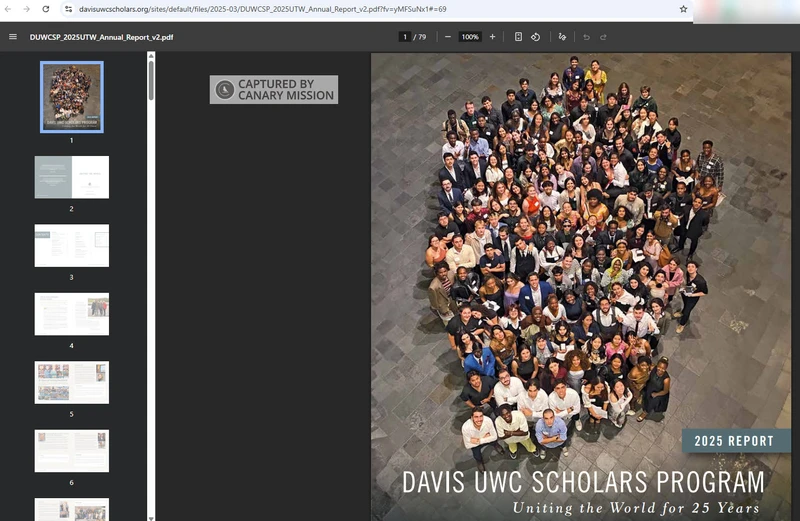Select page 7 thumbnail
Viewport: 800px width, 521px height.
click(x=72, y=509)
